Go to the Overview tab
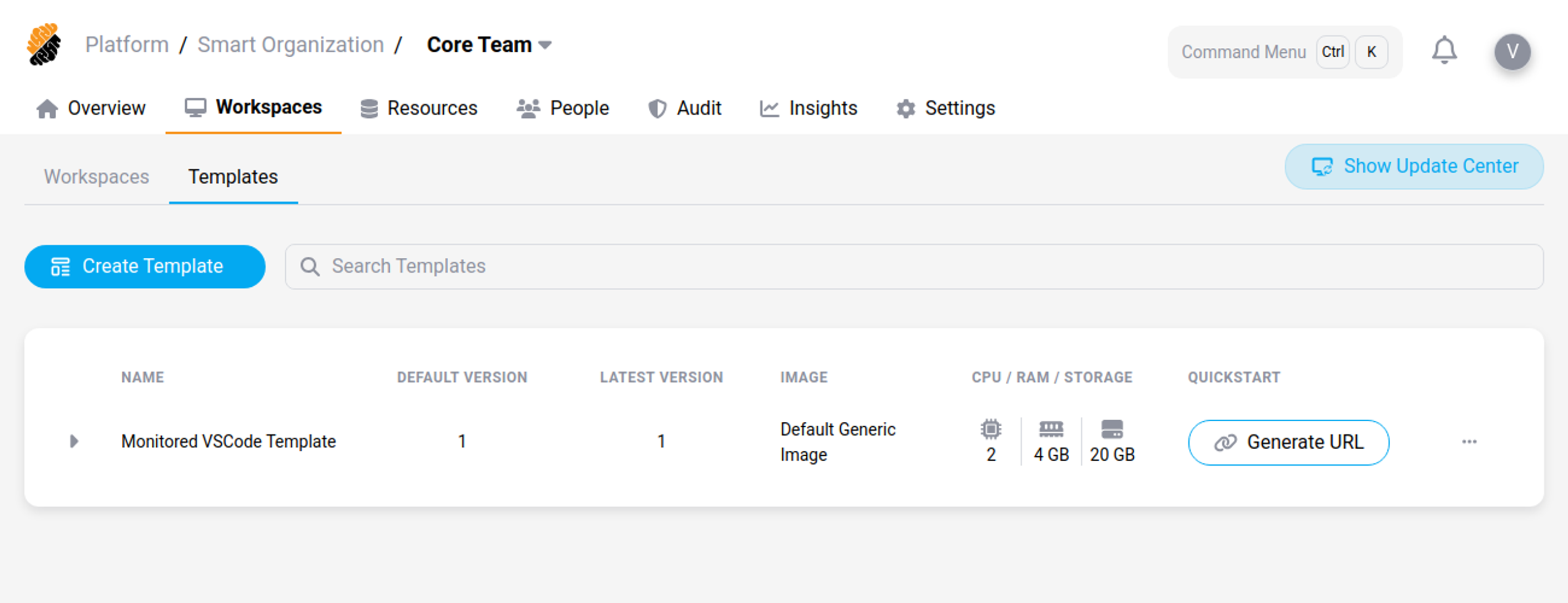 tap(91, 108)
